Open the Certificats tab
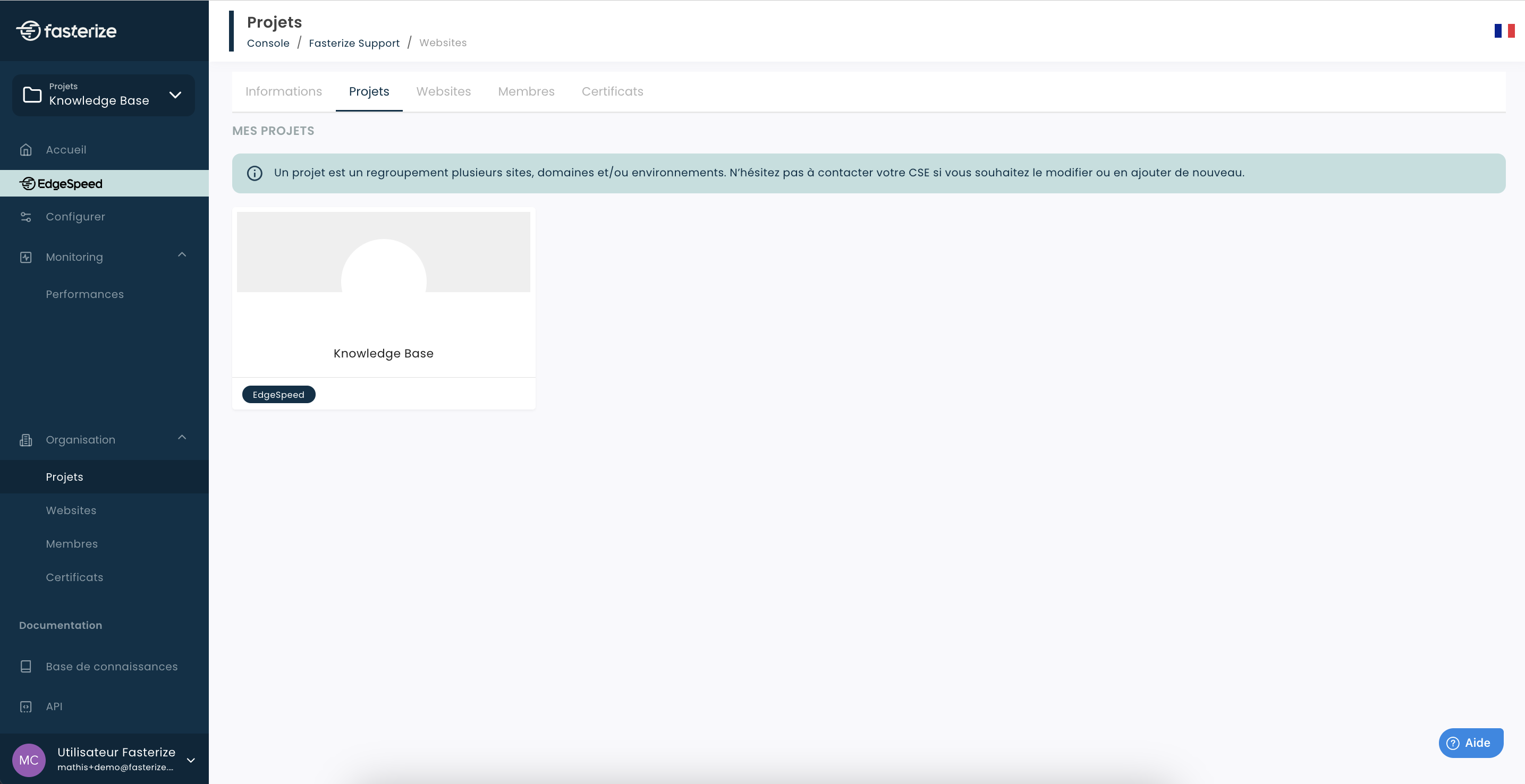 pos(612,92)
